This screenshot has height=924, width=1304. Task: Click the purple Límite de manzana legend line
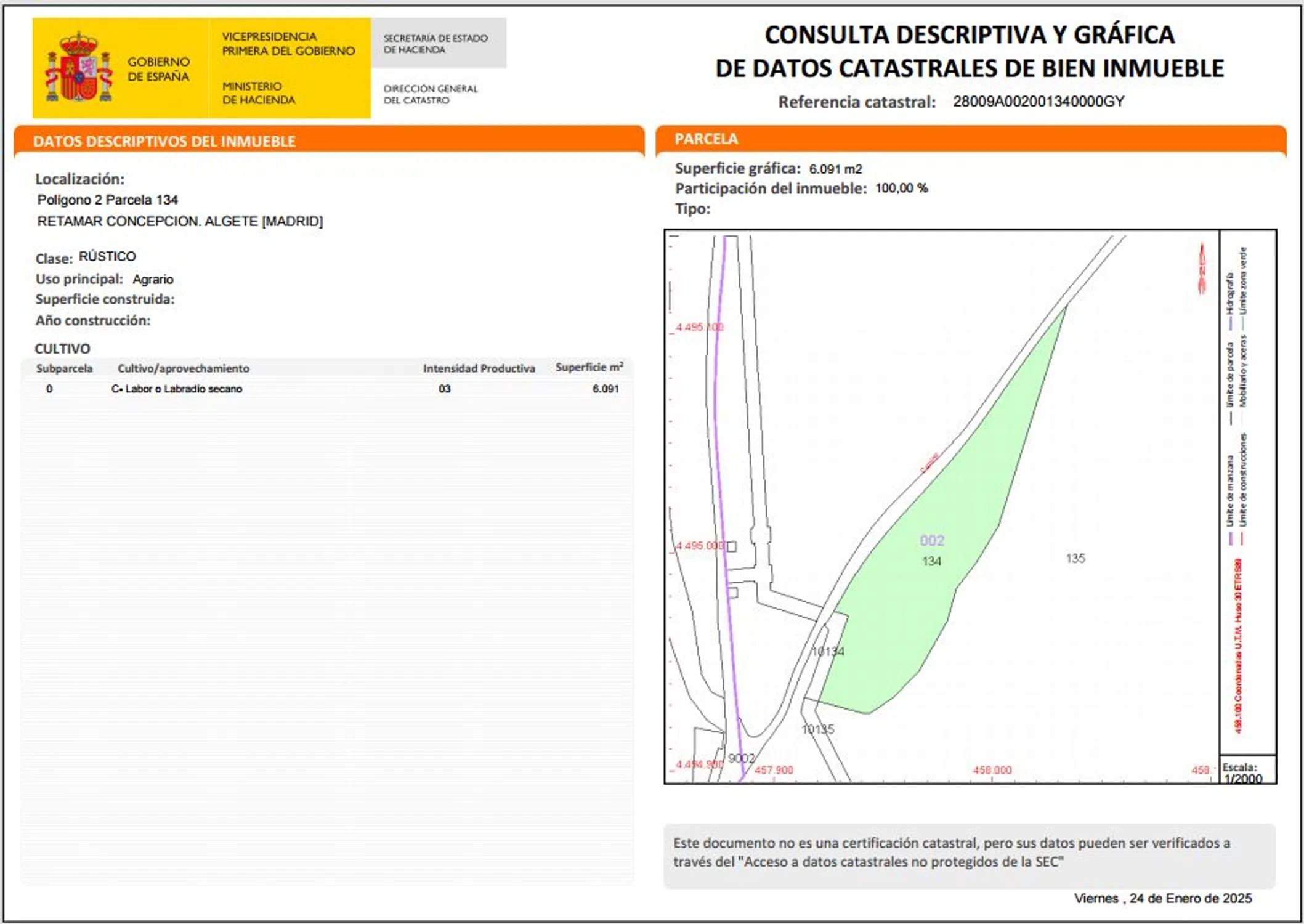pos(1230,539)
